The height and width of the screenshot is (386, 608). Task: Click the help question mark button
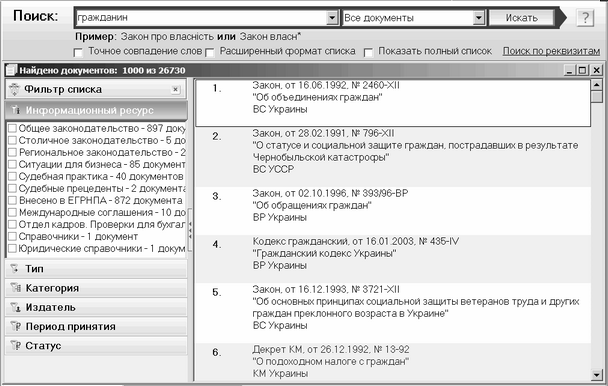click(585, 18)
